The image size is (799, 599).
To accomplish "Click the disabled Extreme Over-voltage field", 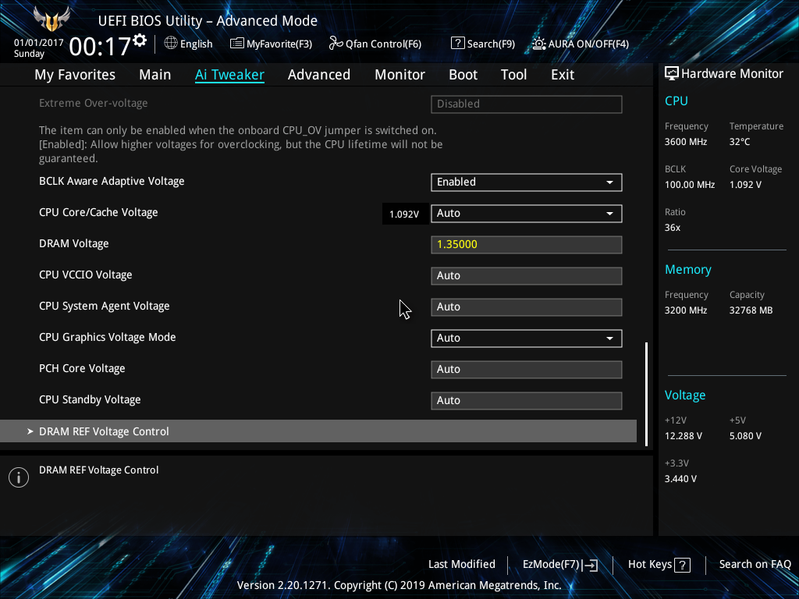I will coord(526,104).
